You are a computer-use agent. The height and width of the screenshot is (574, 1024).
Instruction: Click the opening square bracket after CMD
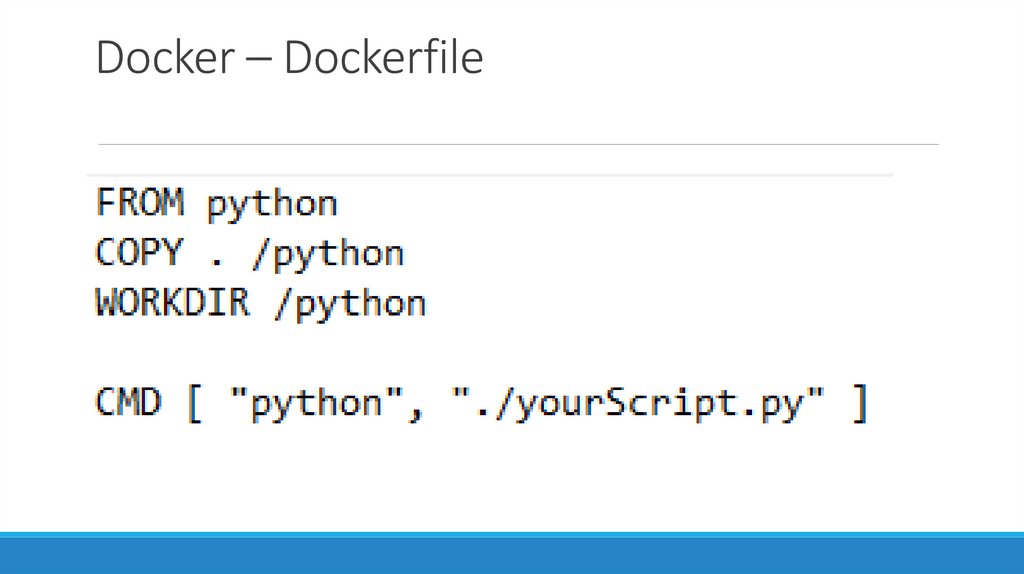click(194, 405)
